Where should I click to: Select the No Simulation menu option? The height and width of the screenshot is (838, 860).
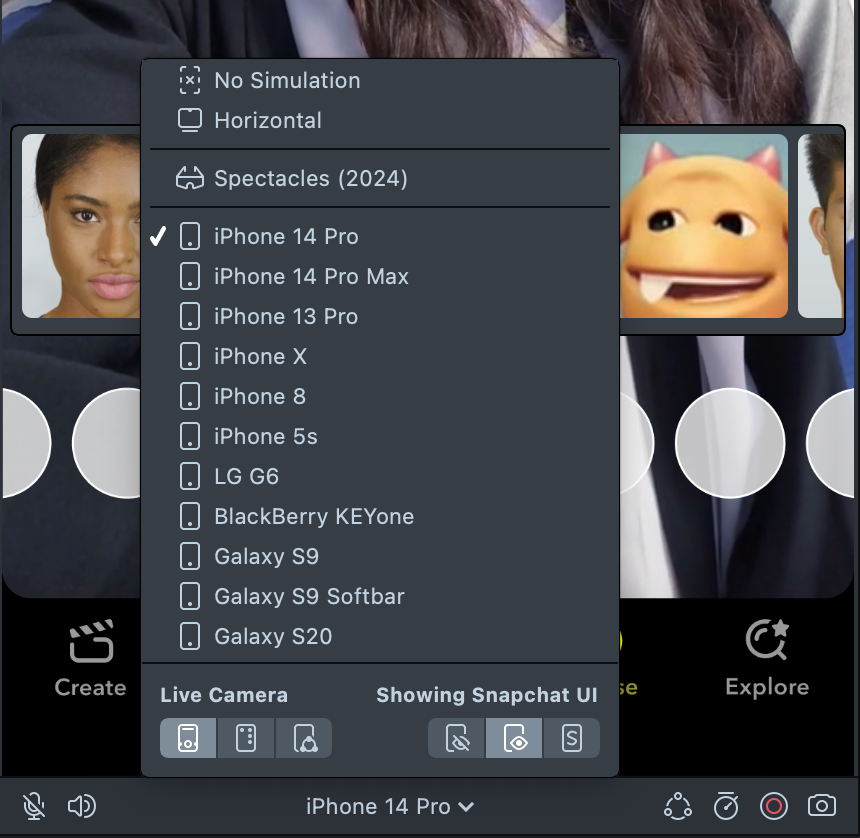tap(287, 81)
